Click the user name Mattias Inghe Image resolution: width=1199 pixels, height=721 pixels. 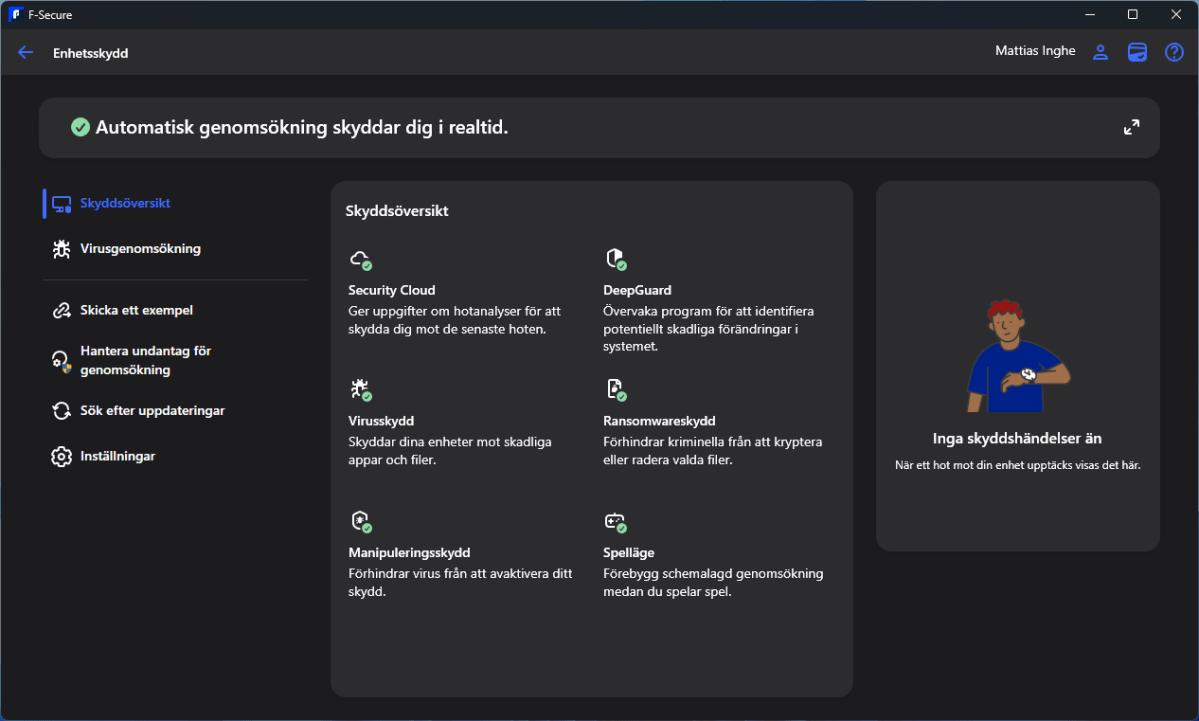(x=1034, y=49)
